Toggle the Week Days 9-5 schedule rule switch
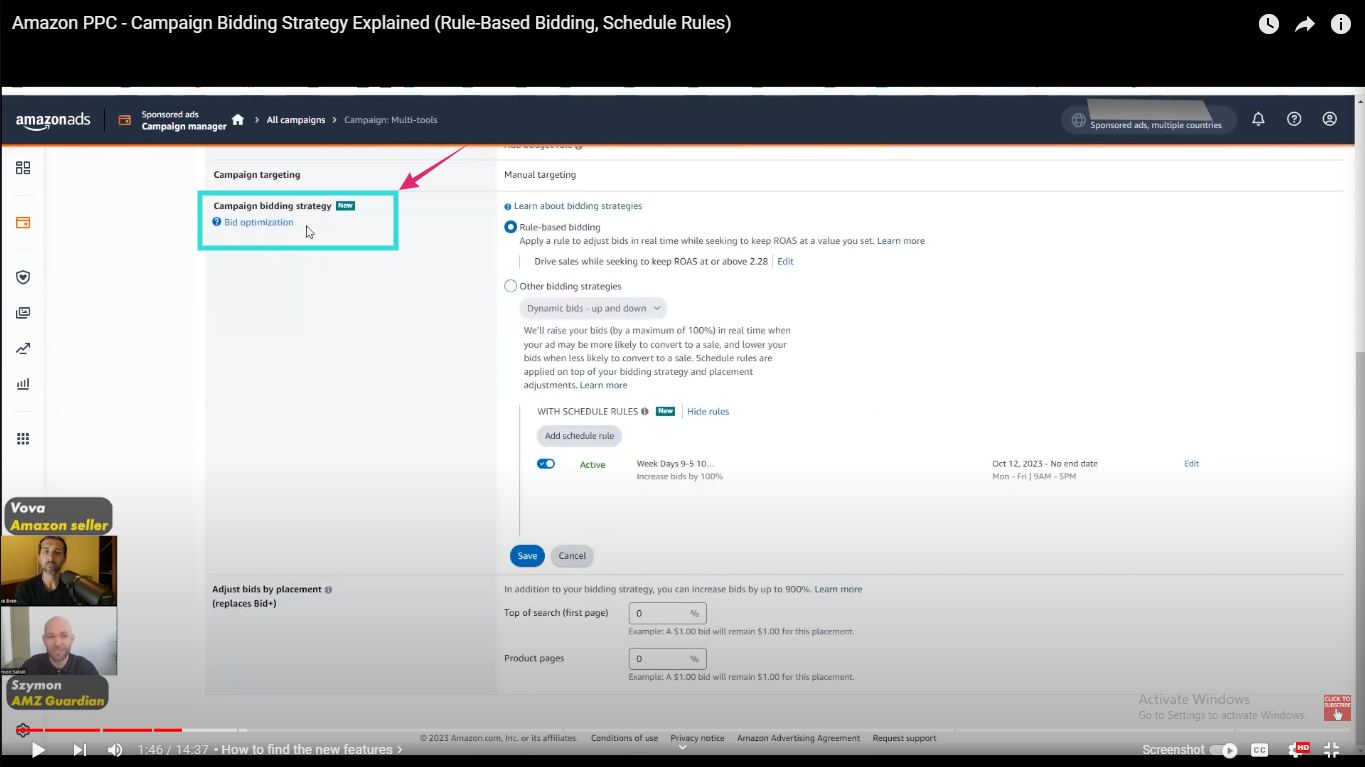This screenshot has width=1365, height=767. click(546, 464)
